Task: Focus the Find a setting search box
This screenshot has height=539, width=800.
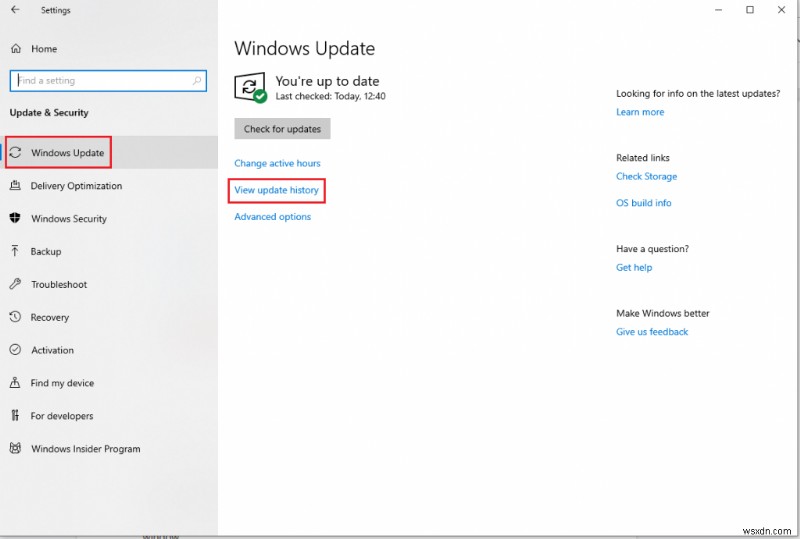Action: (x=108, y=81)
